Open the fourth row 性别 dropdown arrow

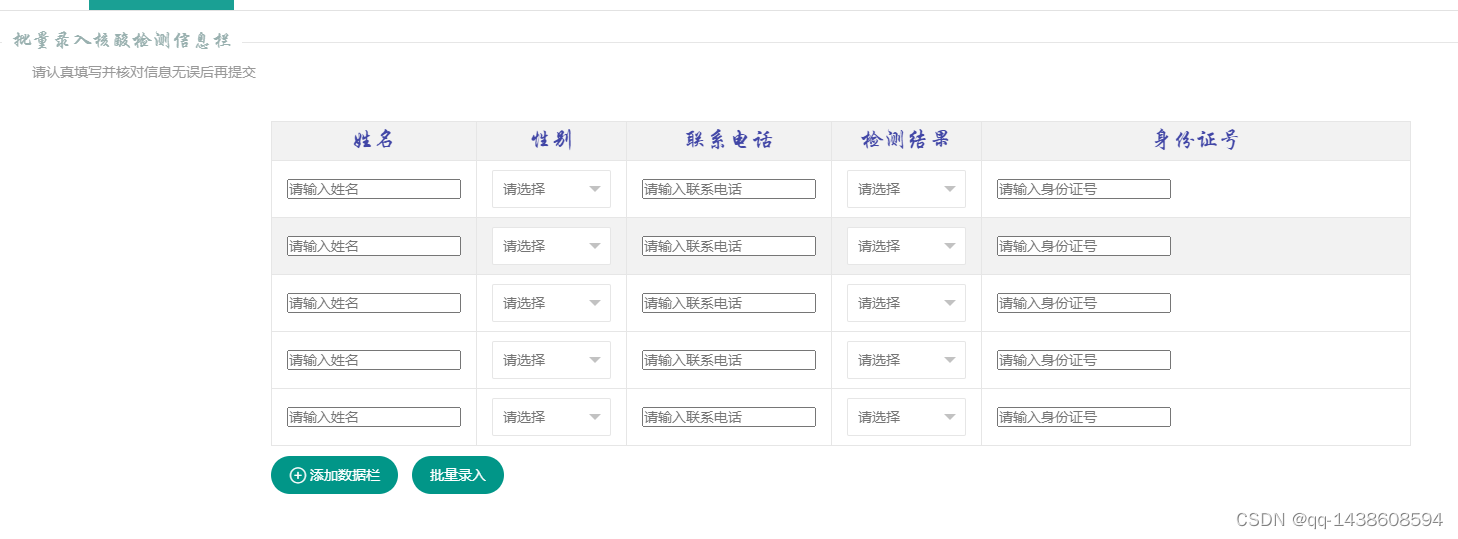595,360
